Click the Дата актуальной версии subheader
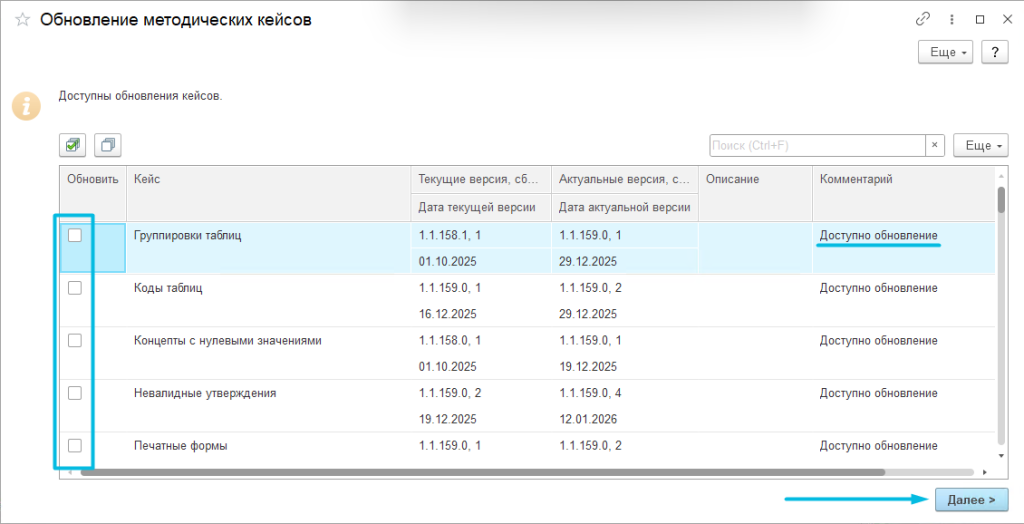Viewport: 1024px width, 524px height. point(625,208)
